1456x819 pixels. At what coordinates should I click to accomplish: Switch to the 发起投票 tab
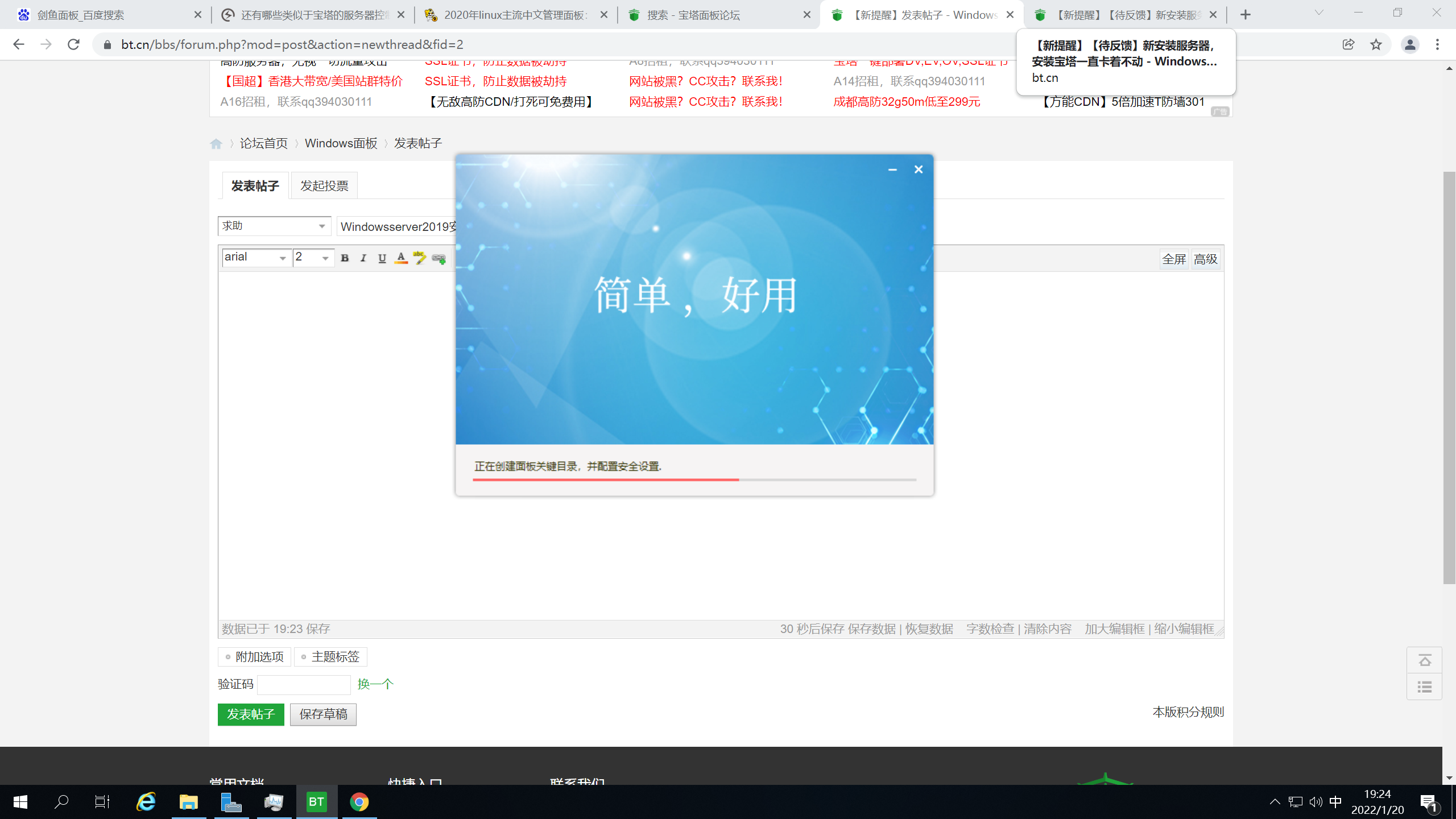(324, 186)
